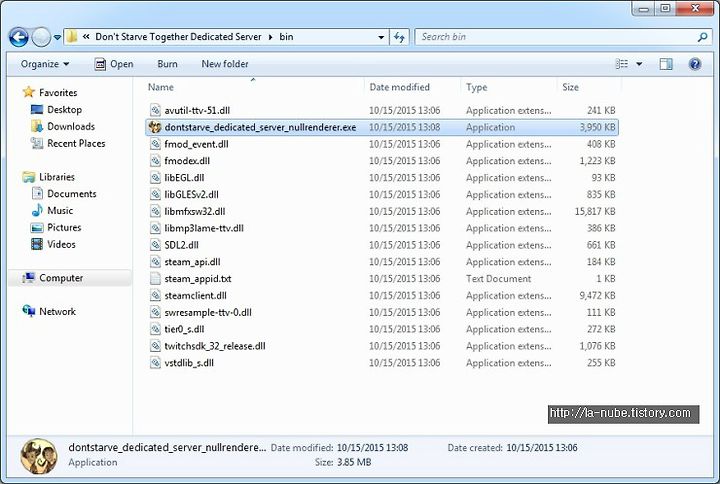
Task: Select fmodex.dll file icon
Action: tap(155, 161)
